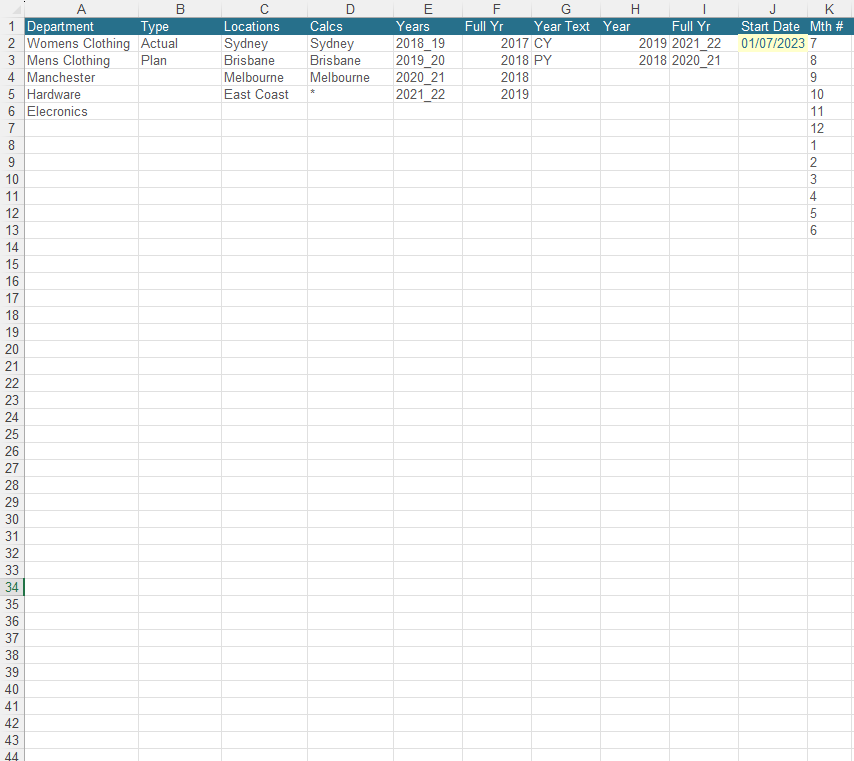
Task: Select the 2018_19 years cell
Action: click(x=428, y=44)
